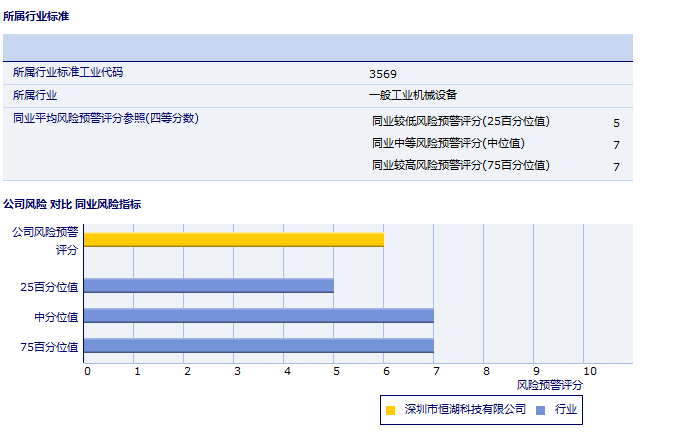Click the 公司风险 对比 同业风险指标 heading

[72, 204]
